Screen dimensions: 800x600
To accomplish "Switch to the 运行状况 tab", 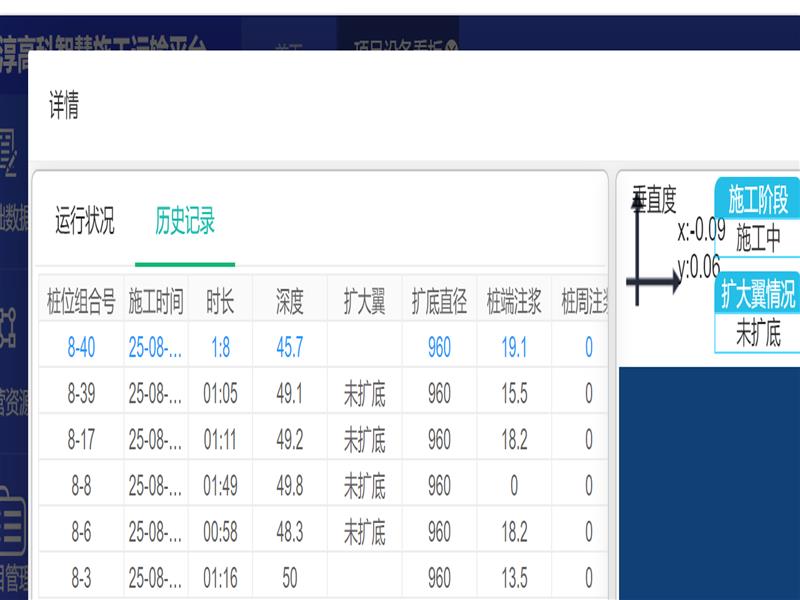I will (x=85, y=220).
